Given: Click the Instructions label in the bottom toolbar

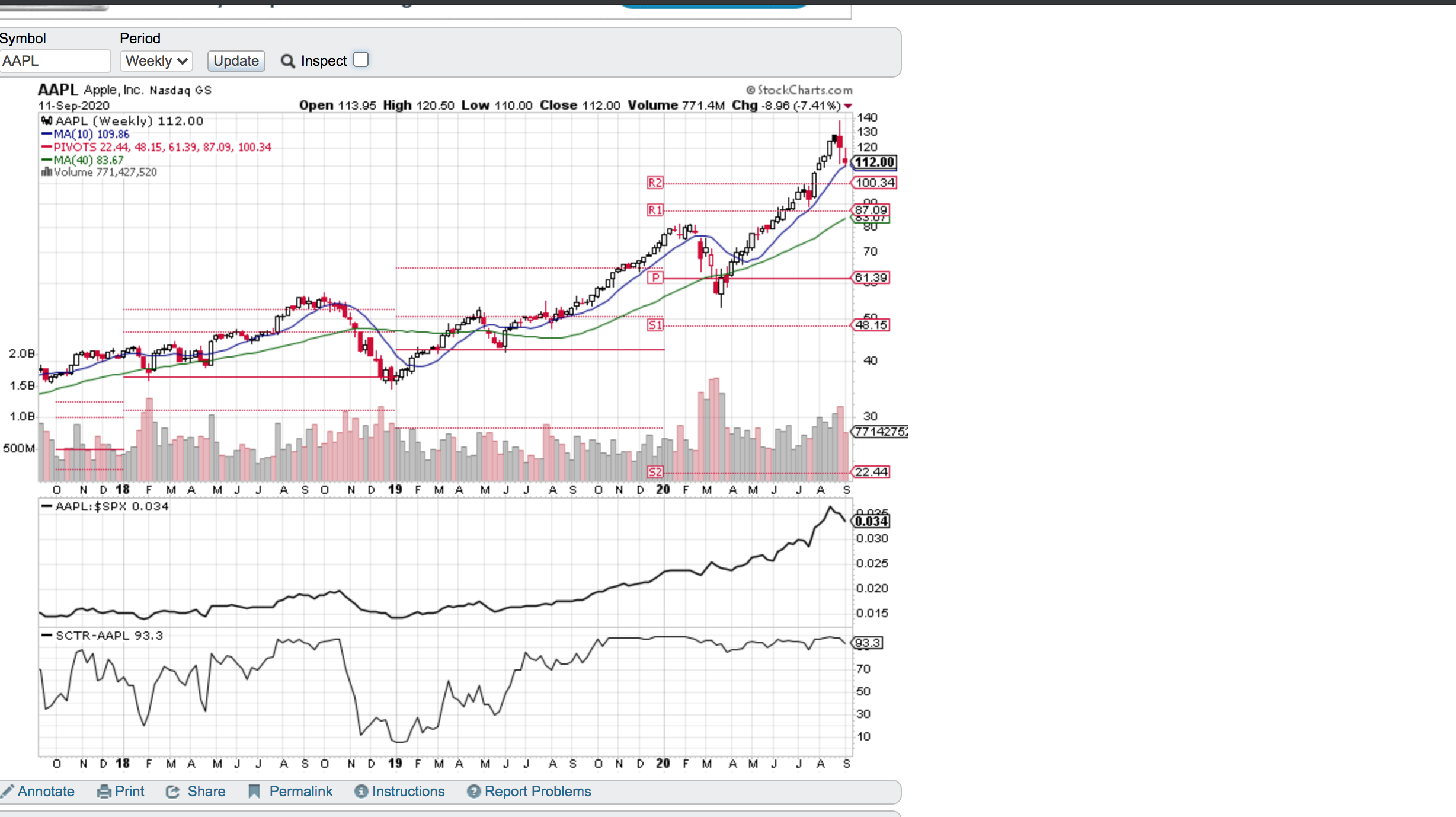Looking at the screenshot, I should (408, 791).
